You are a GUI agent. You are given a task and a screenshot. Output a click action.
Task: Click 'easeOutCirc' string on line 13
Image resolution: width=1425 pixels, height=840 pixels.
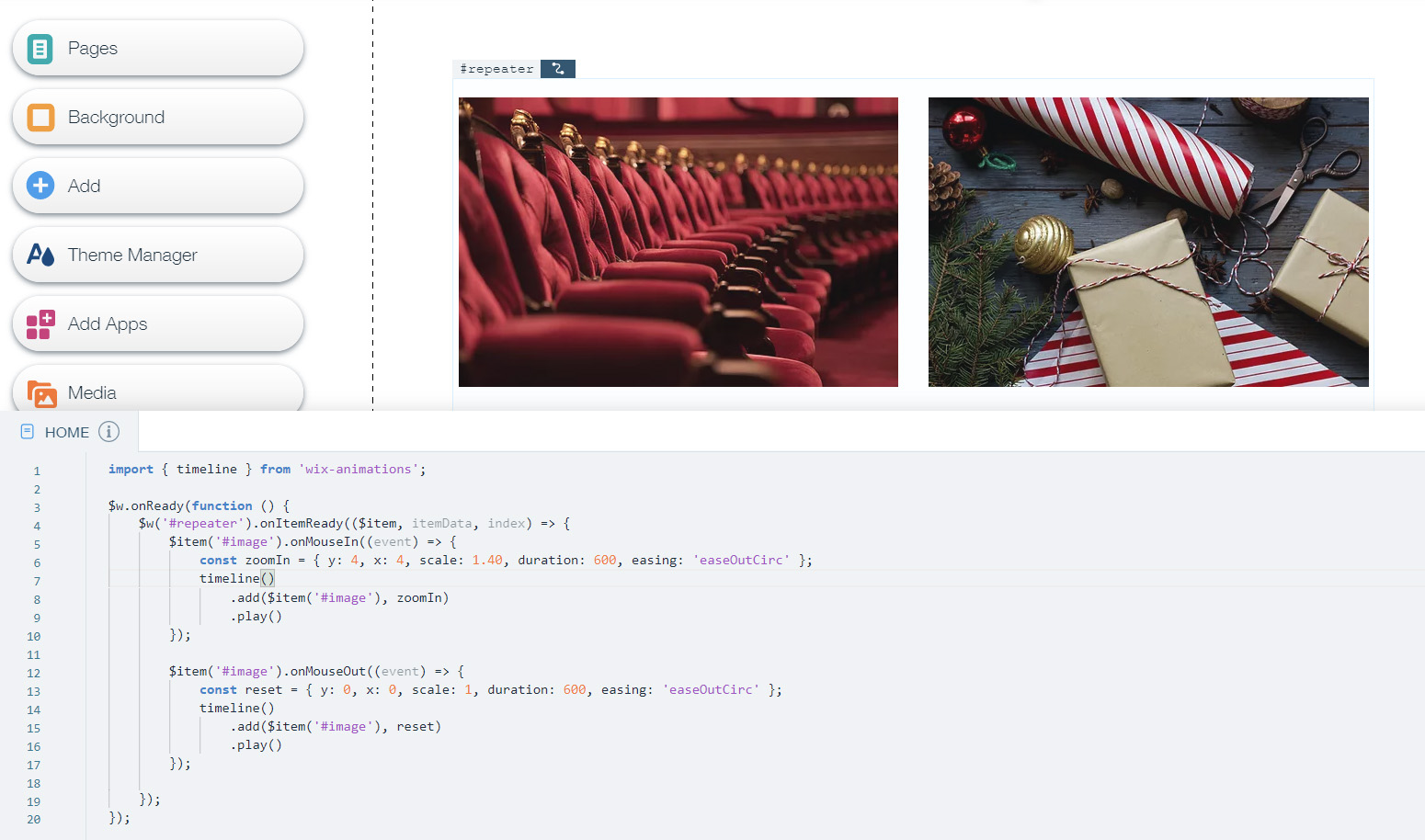711,689
